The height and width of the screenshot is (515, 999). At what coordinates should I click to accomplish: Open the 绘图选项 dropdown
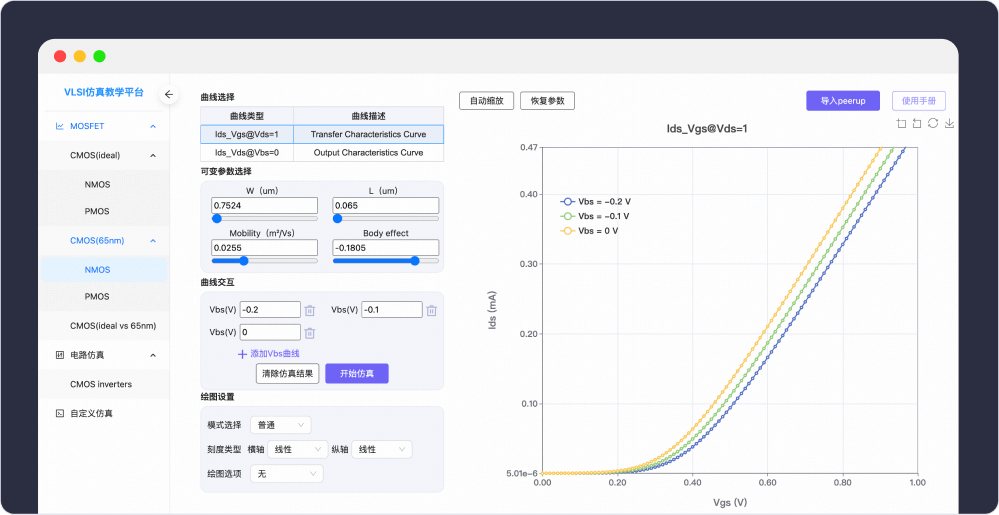(x=285, y=473)
